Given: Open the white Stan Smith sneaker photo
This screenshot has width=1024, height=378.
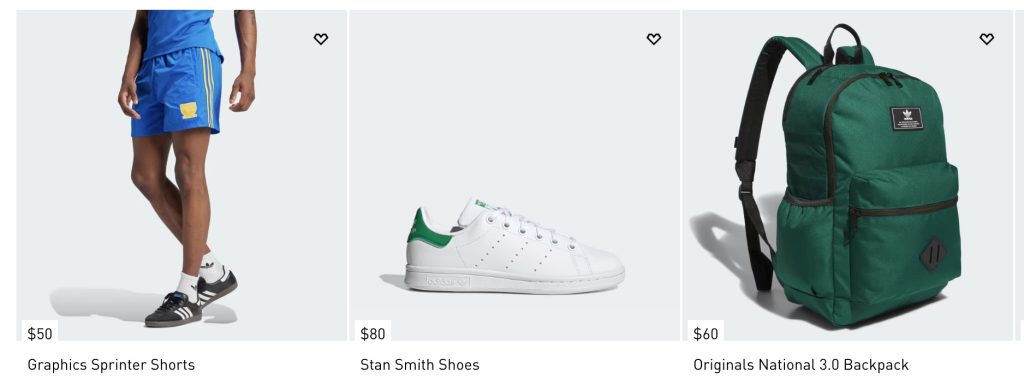Looking at the screenshot, I should 515,175.
